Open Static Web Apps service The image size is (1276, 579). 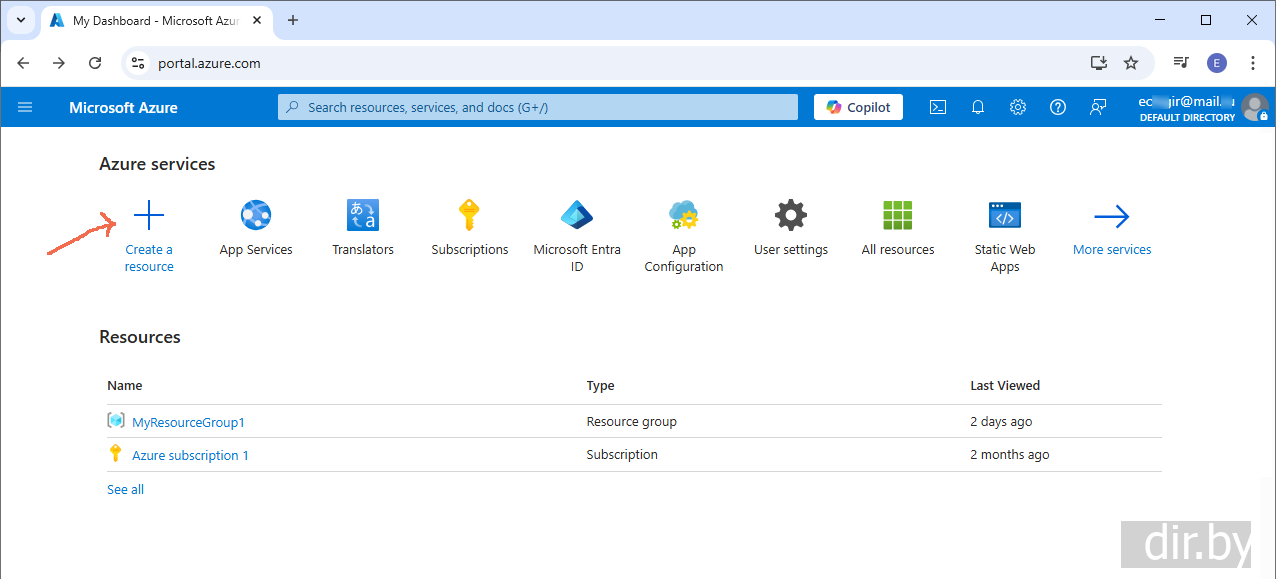(x=1005, y=215)
